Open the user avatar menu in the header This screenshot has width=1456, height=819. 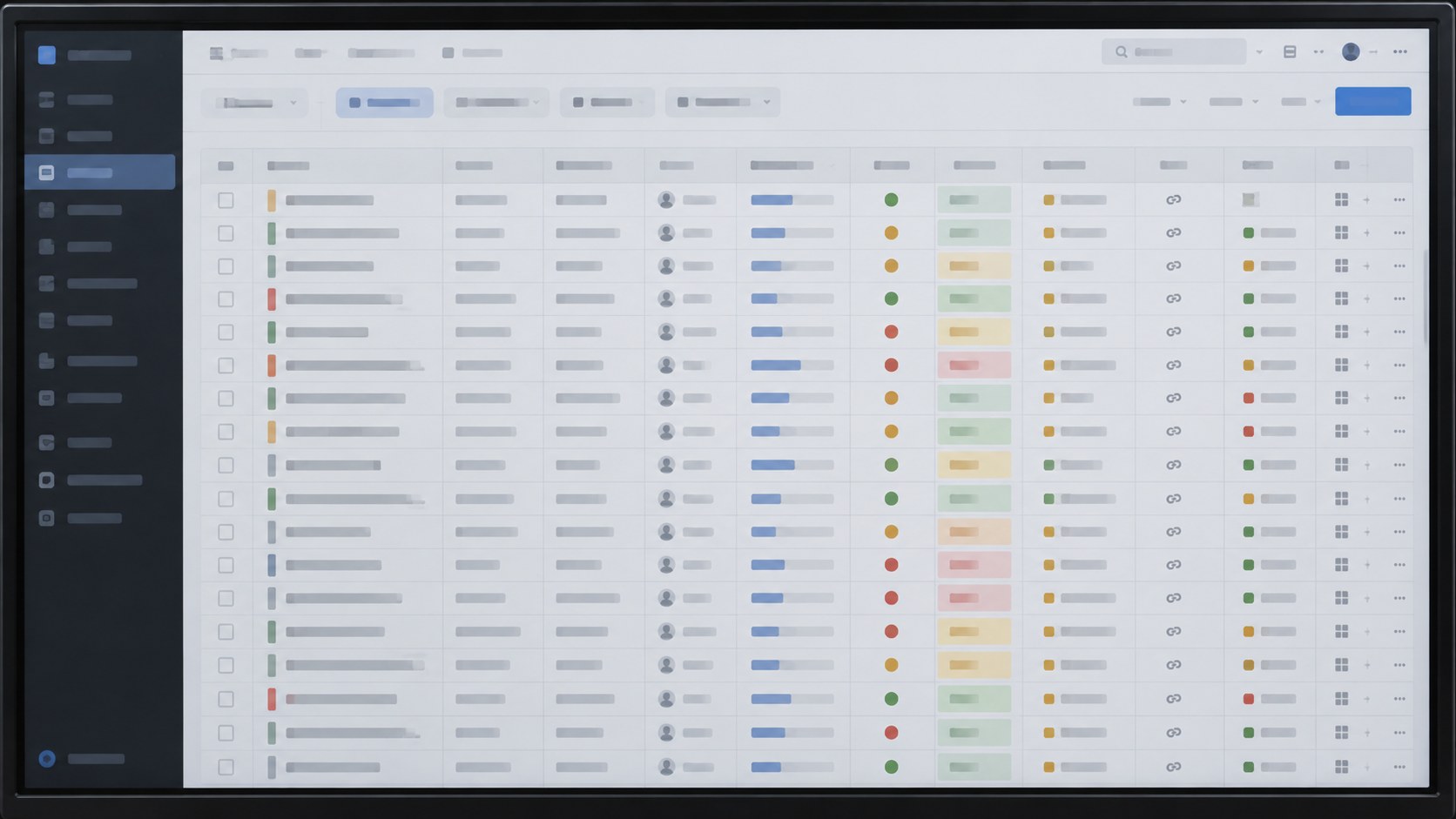[1351, 52]
